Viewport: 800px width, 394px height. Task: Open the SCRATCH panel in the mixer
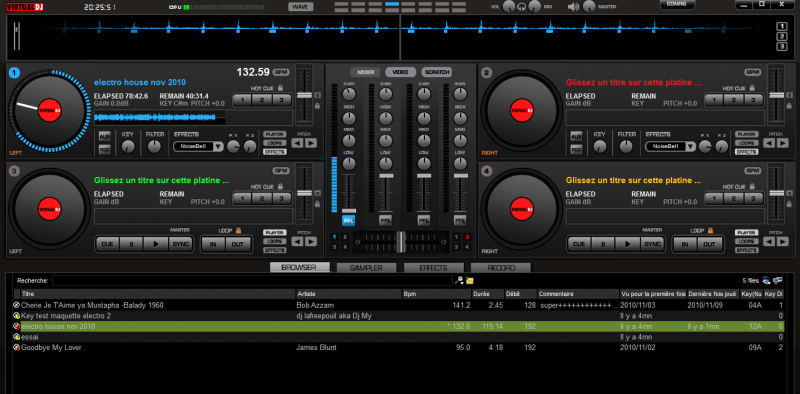click(x=437, y=72)
